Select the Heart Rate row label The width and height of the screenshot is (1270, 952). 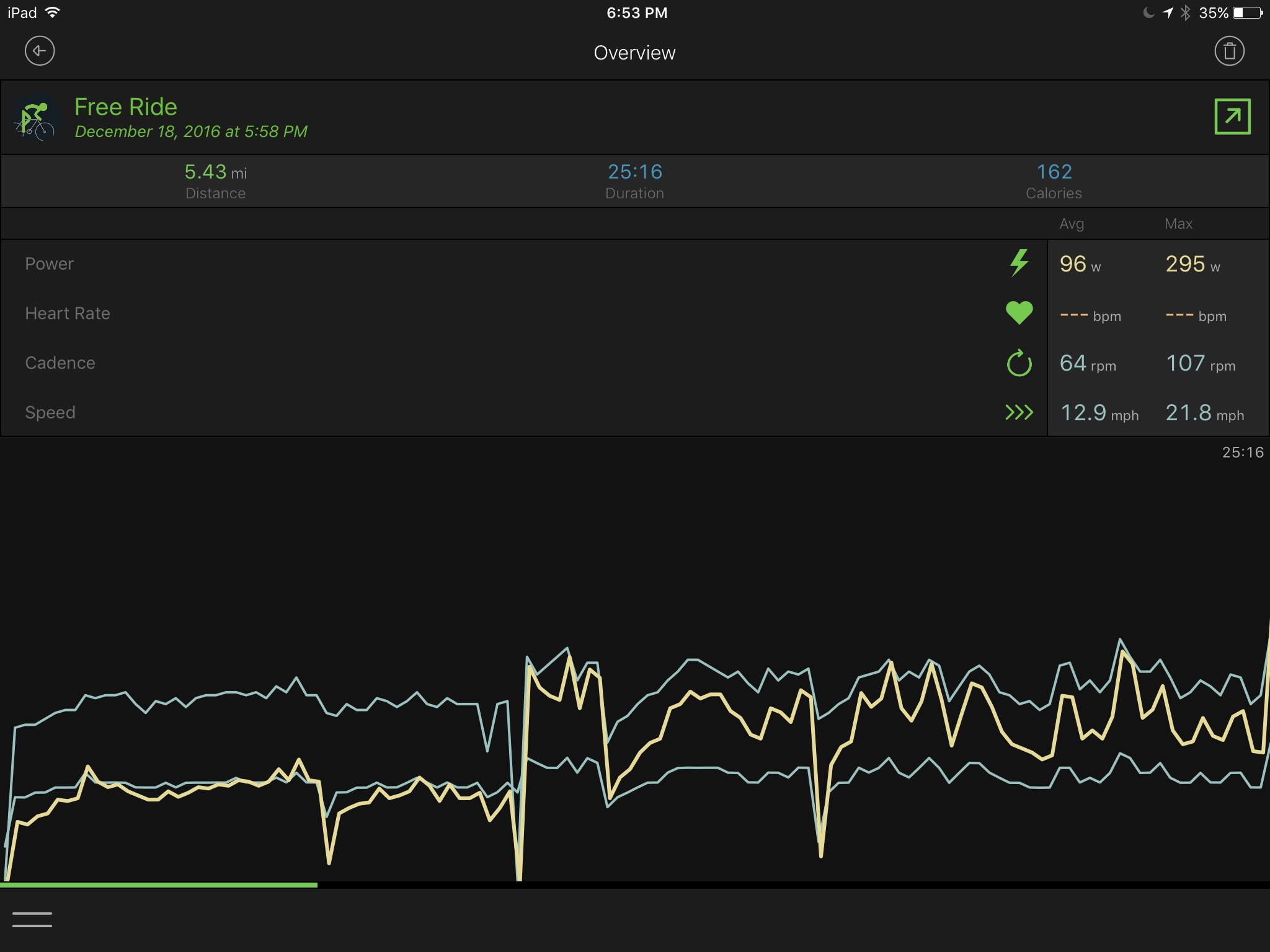68,314
